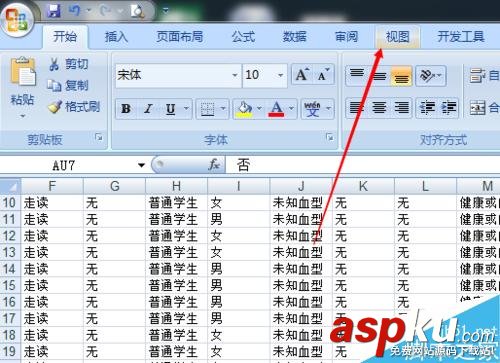The image size is (500, 363).
Task: Select column F header
Action: coord(52,186)
